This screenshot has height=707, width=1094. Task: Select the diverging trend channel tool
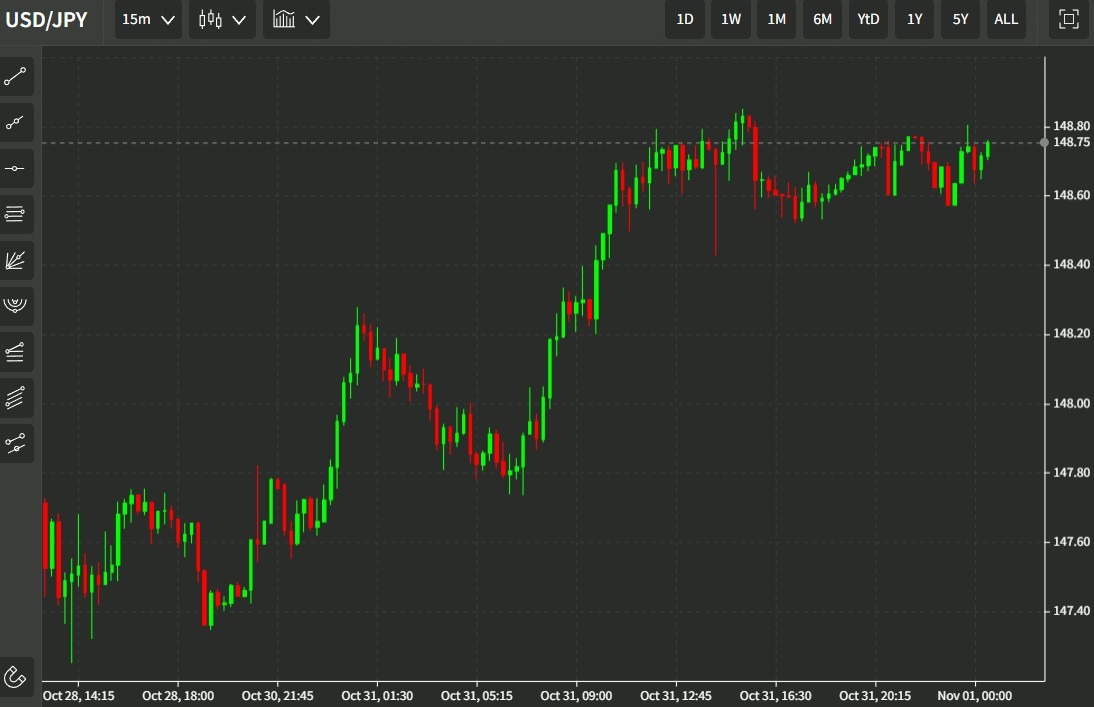coord(15,352)
